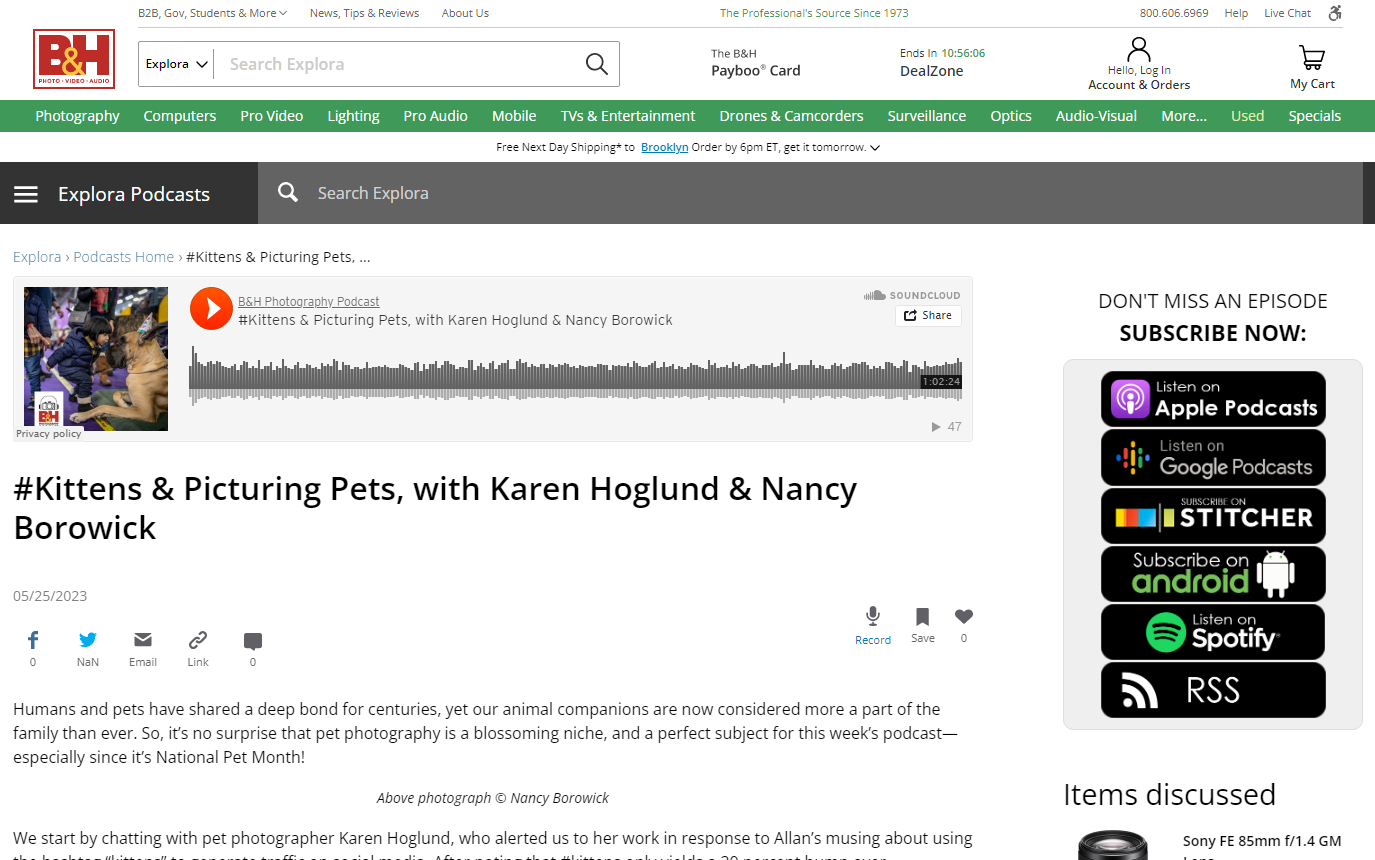Subscribe on Stitcher badge
The height and width of the screenshot is (860, 1375).
pyautogui.click(x=1213, y=516)
